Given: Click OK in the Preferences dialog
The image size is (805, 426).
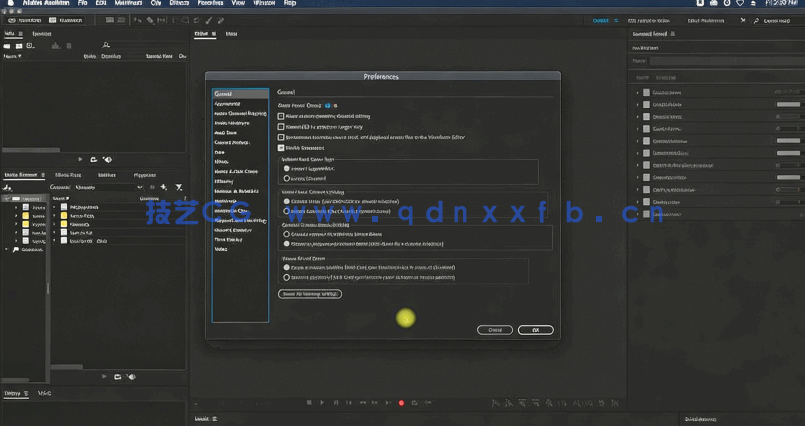Looking at the screenshot, I should click(x=535, y=330).
